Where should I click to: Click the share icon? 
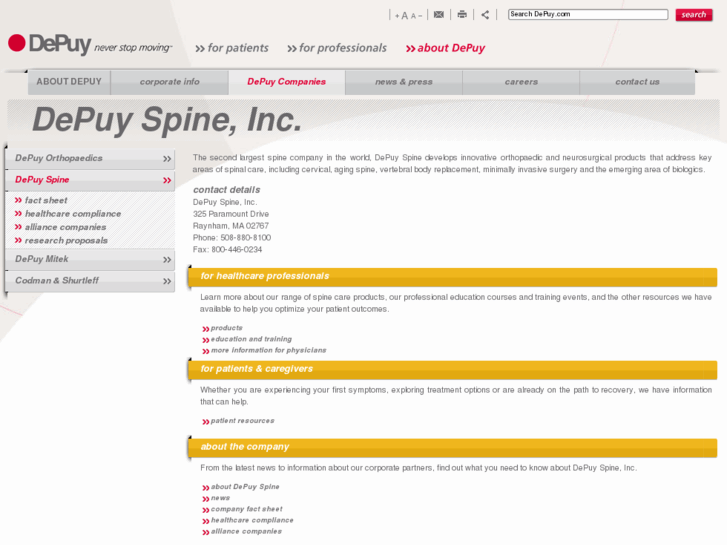pyautogui.click(x=485, y=15)
